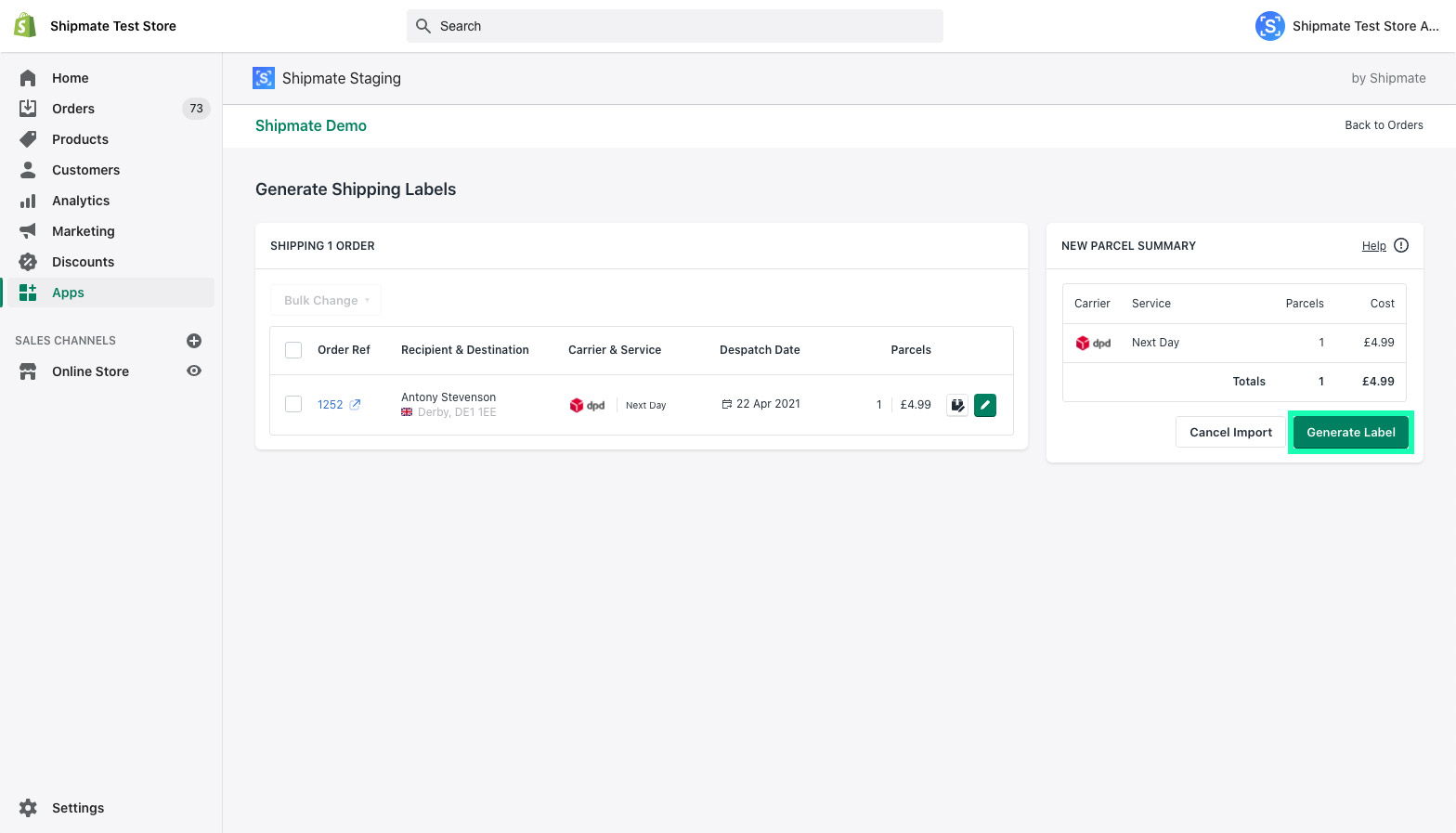Viewport: 1456px width, 833px height.
Task: Open the Shipmate Test Store account menu
Action: coord(1347,26)
